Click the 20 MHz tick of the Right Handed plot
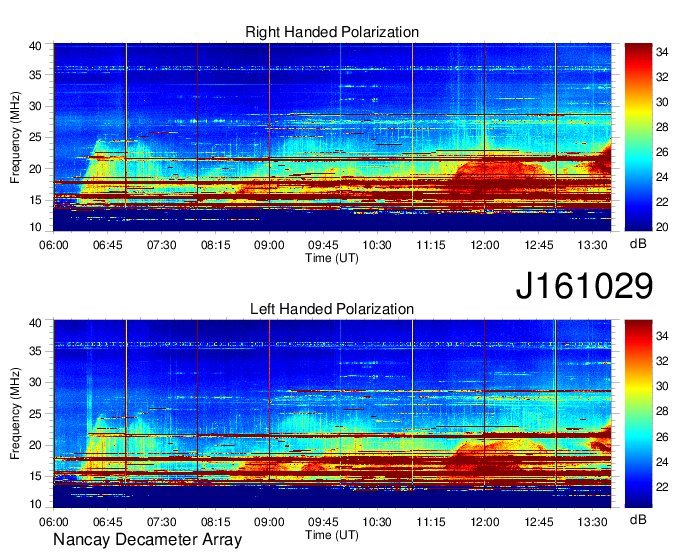Viewport: 680px width, 552px height. click(x=35, y=169)
